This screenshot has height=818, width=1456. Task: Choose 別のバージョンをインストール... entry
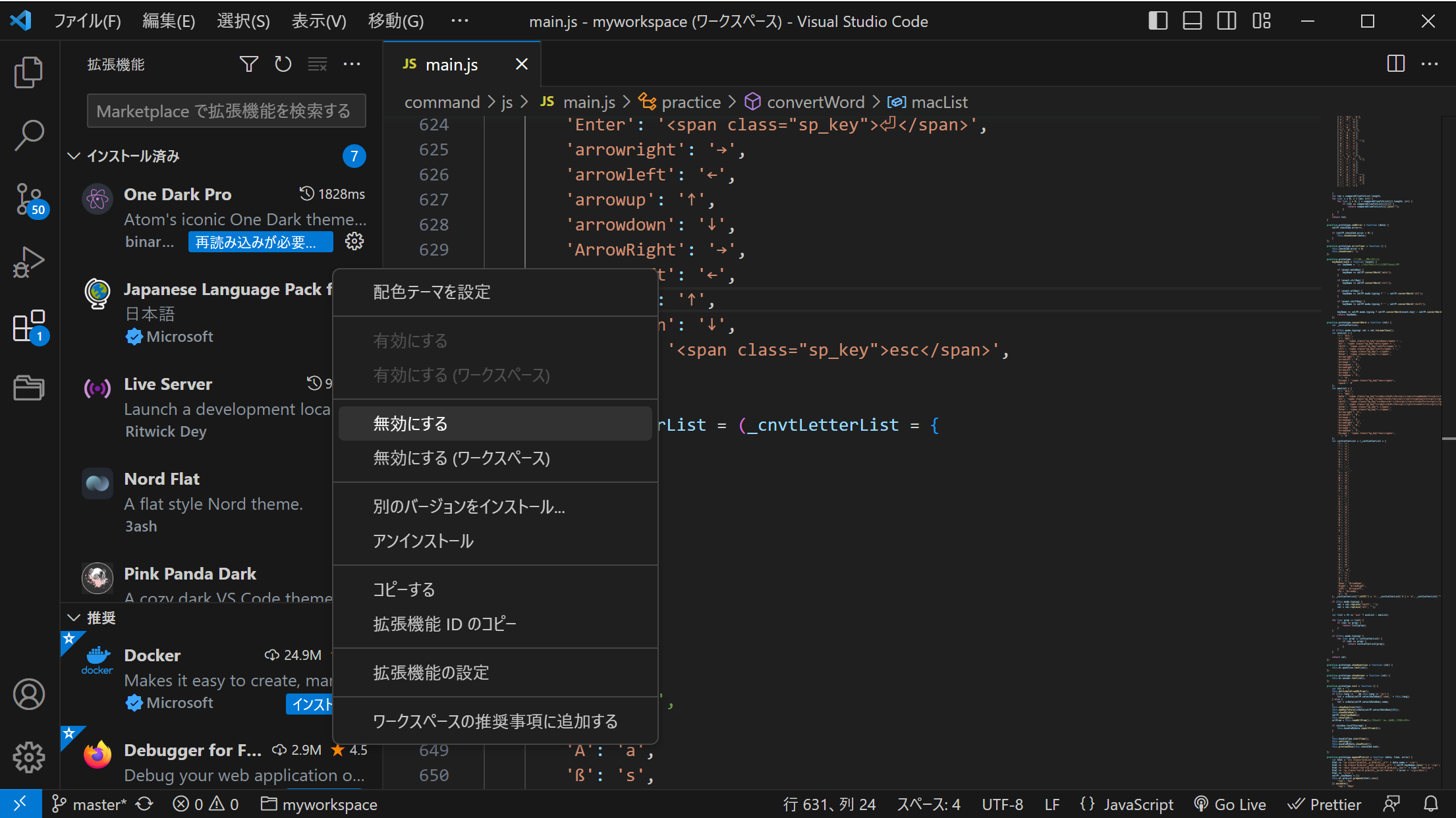coord(495,506)
